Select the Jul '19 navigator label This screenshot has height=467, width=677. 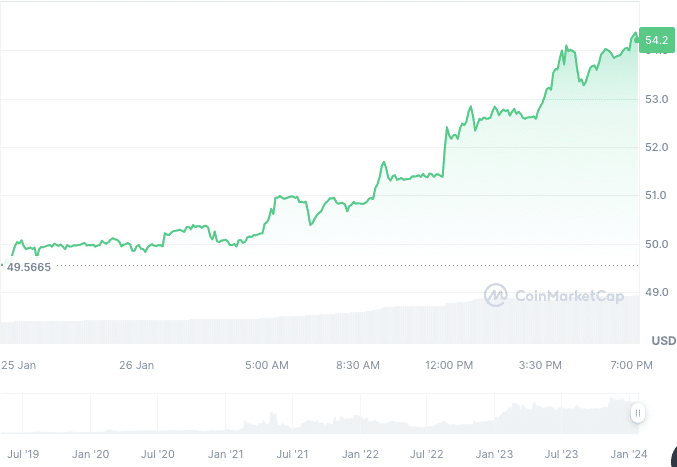22,454
